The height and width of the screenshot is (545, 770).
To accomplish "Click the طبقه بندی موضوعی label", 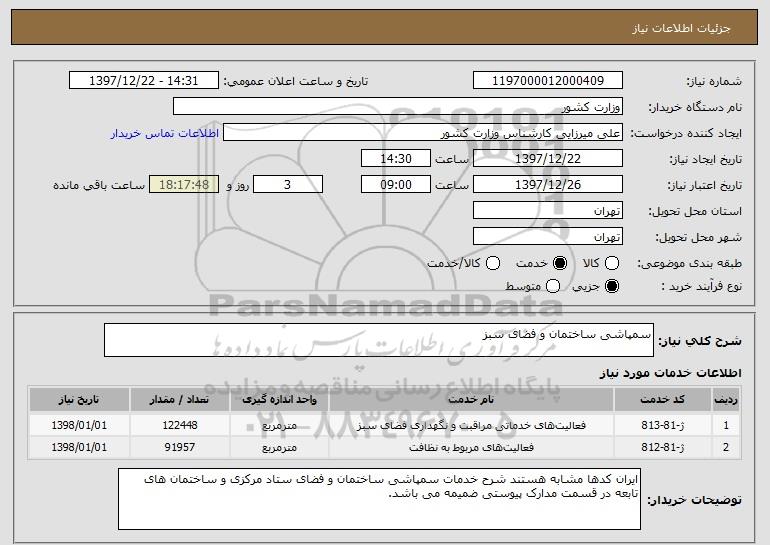I will tap(689, 264).
